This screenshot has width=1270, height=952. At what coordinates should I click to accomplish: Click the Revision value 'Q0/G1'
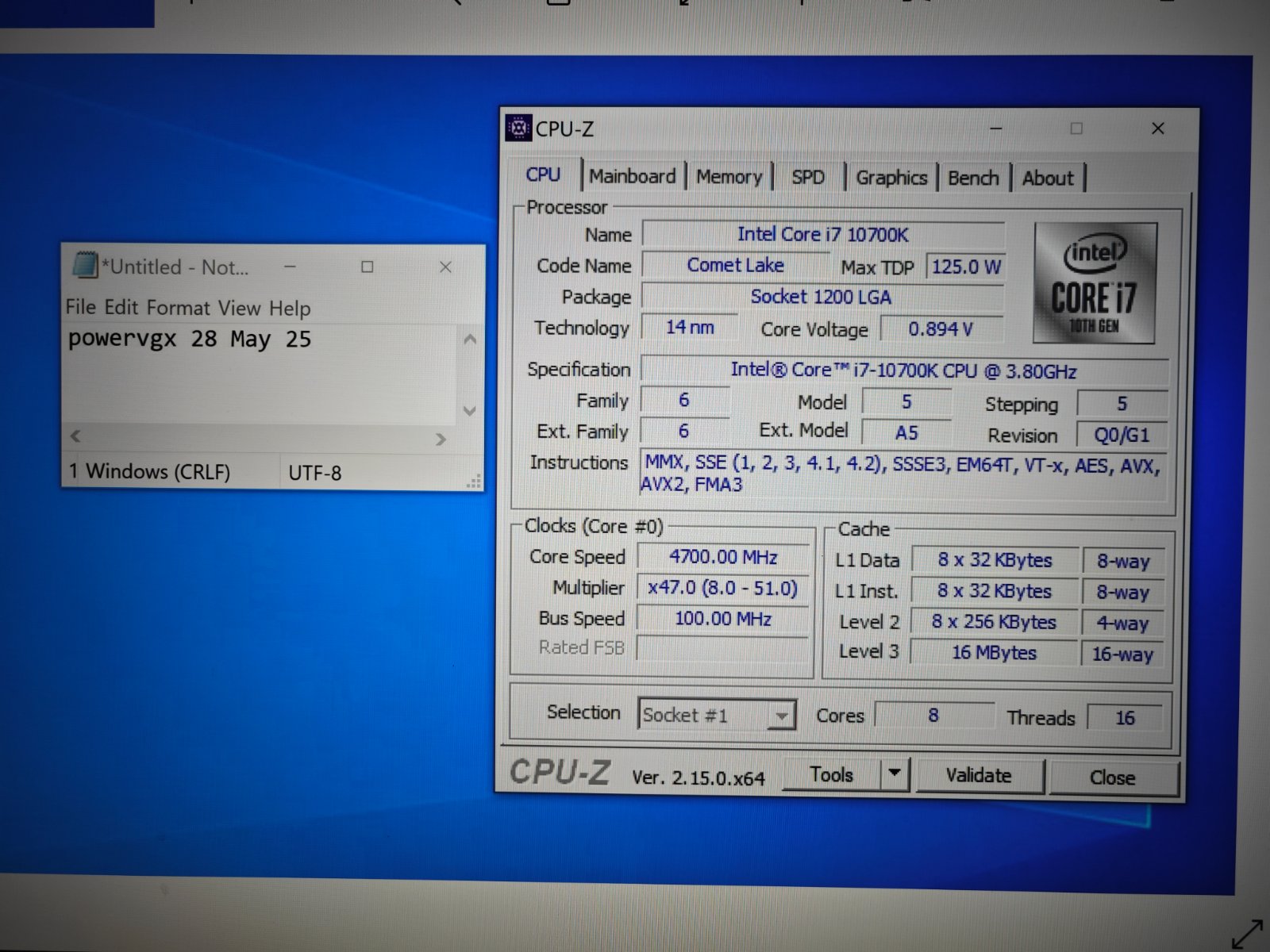tap(1122, 435)
